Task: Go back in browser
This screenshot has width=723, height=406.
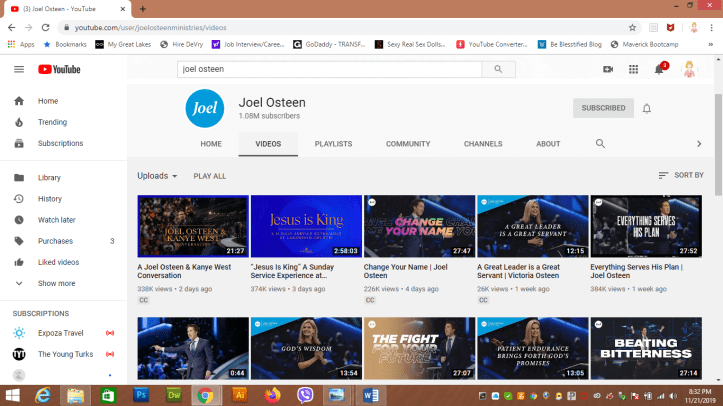Action: coord(12,28)
